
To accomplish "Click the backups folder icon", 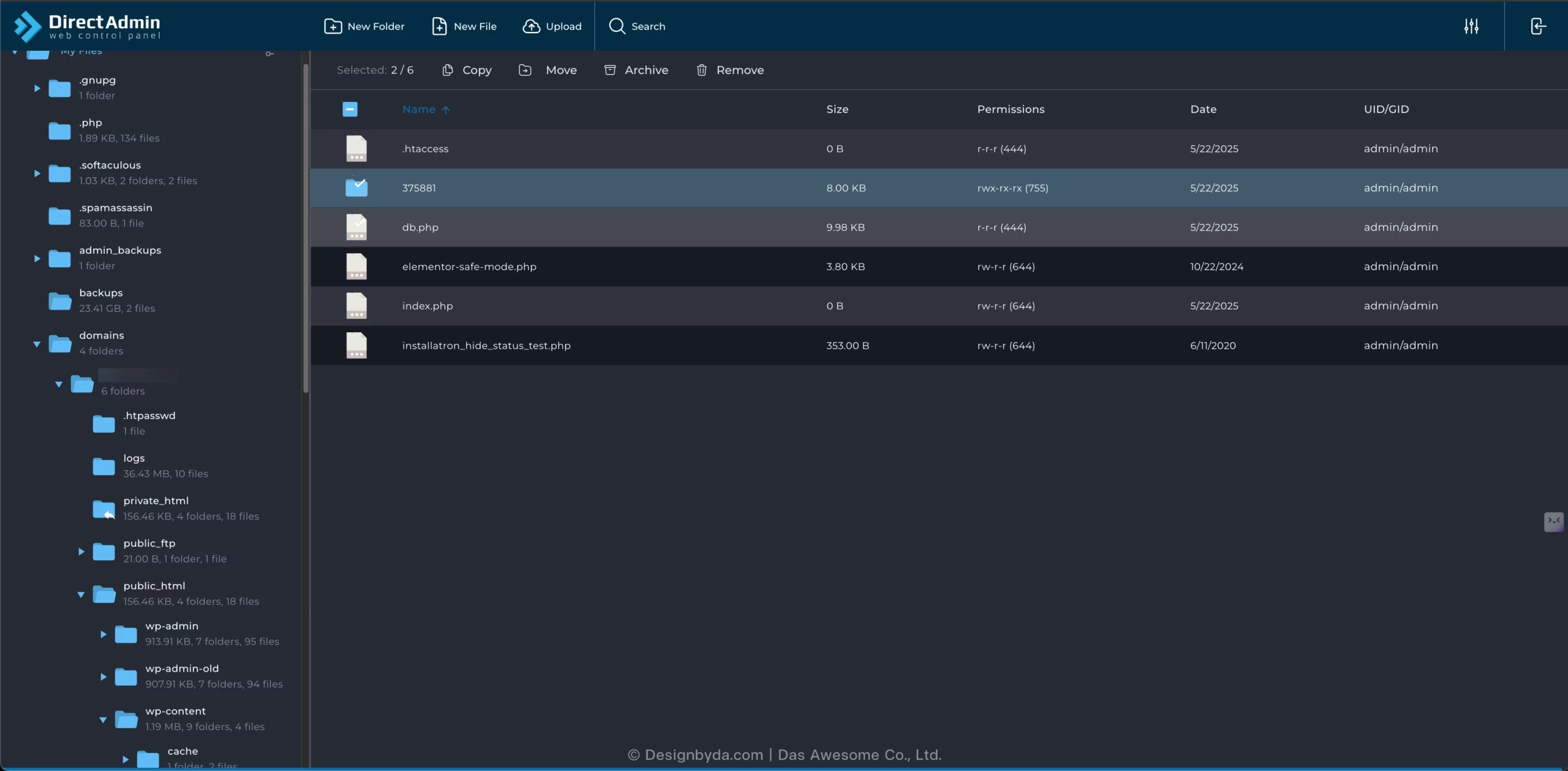I will tap(59, 301).
